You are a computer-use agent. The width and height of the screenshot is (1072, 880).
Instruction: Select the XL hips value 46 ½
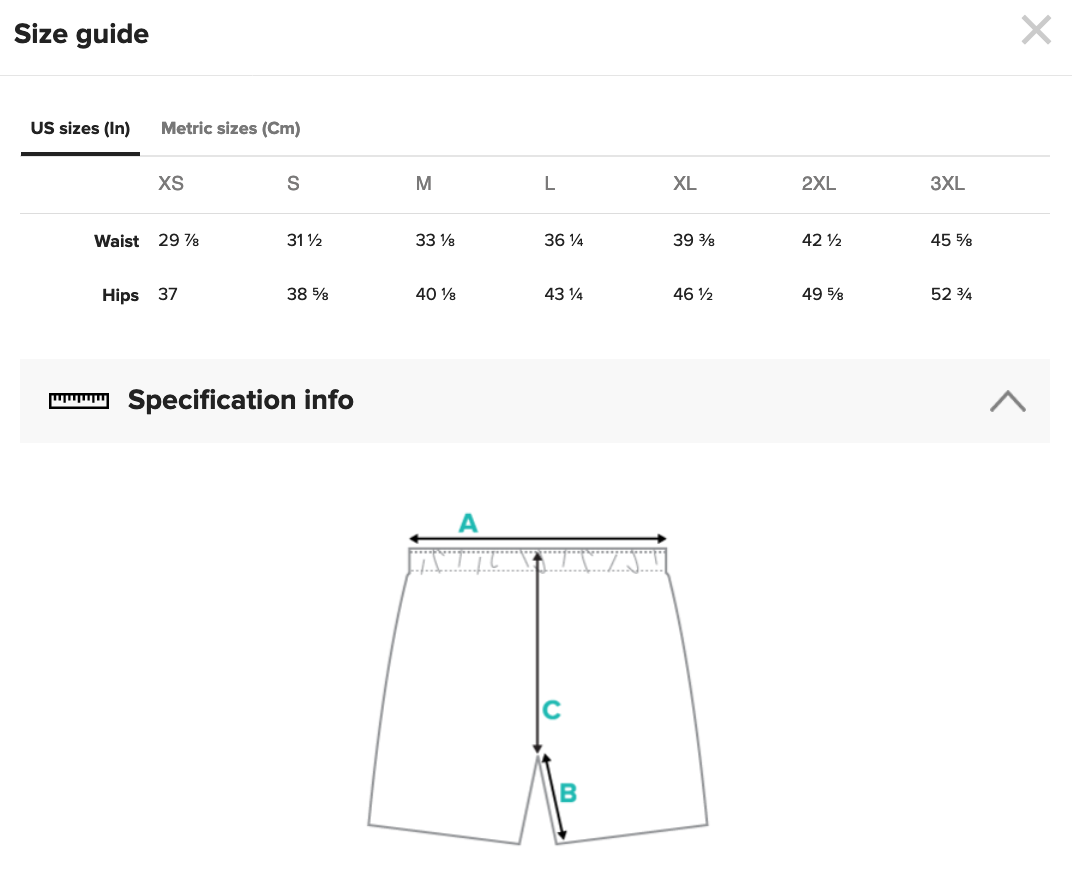[x=693, y=294]
